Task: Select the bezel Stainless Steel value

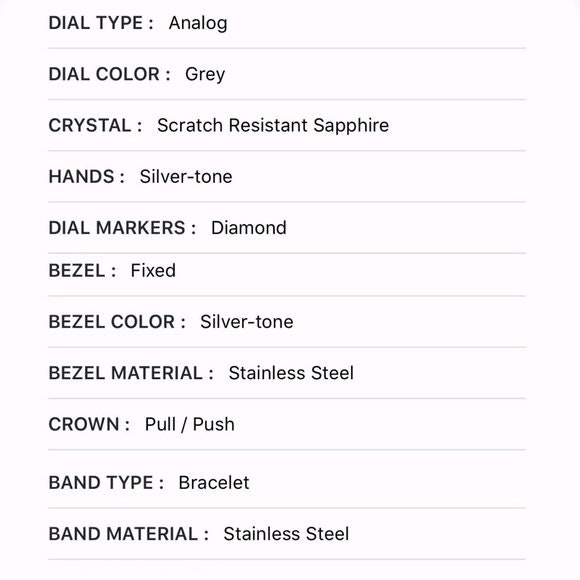Action: (291, 373)
